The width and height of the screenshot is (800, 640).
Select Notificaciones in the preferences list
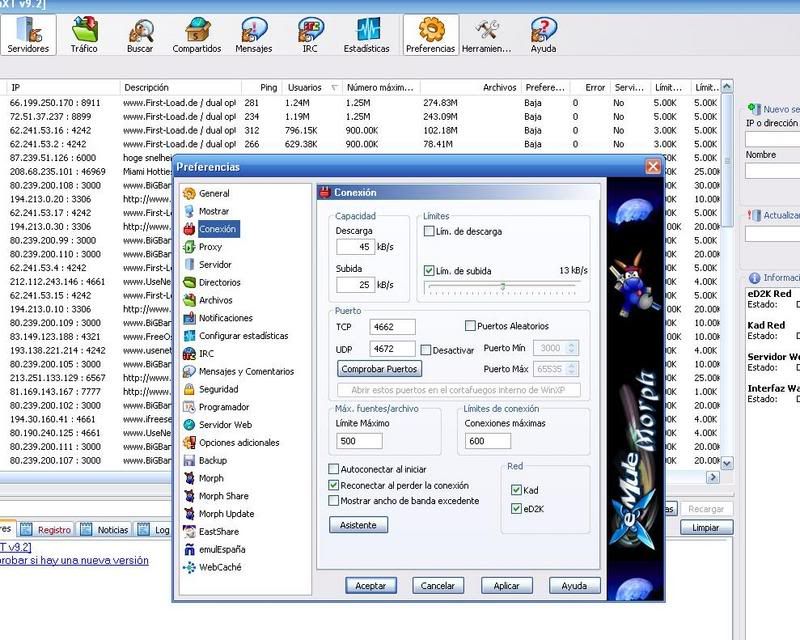click(x=218, y=318)
